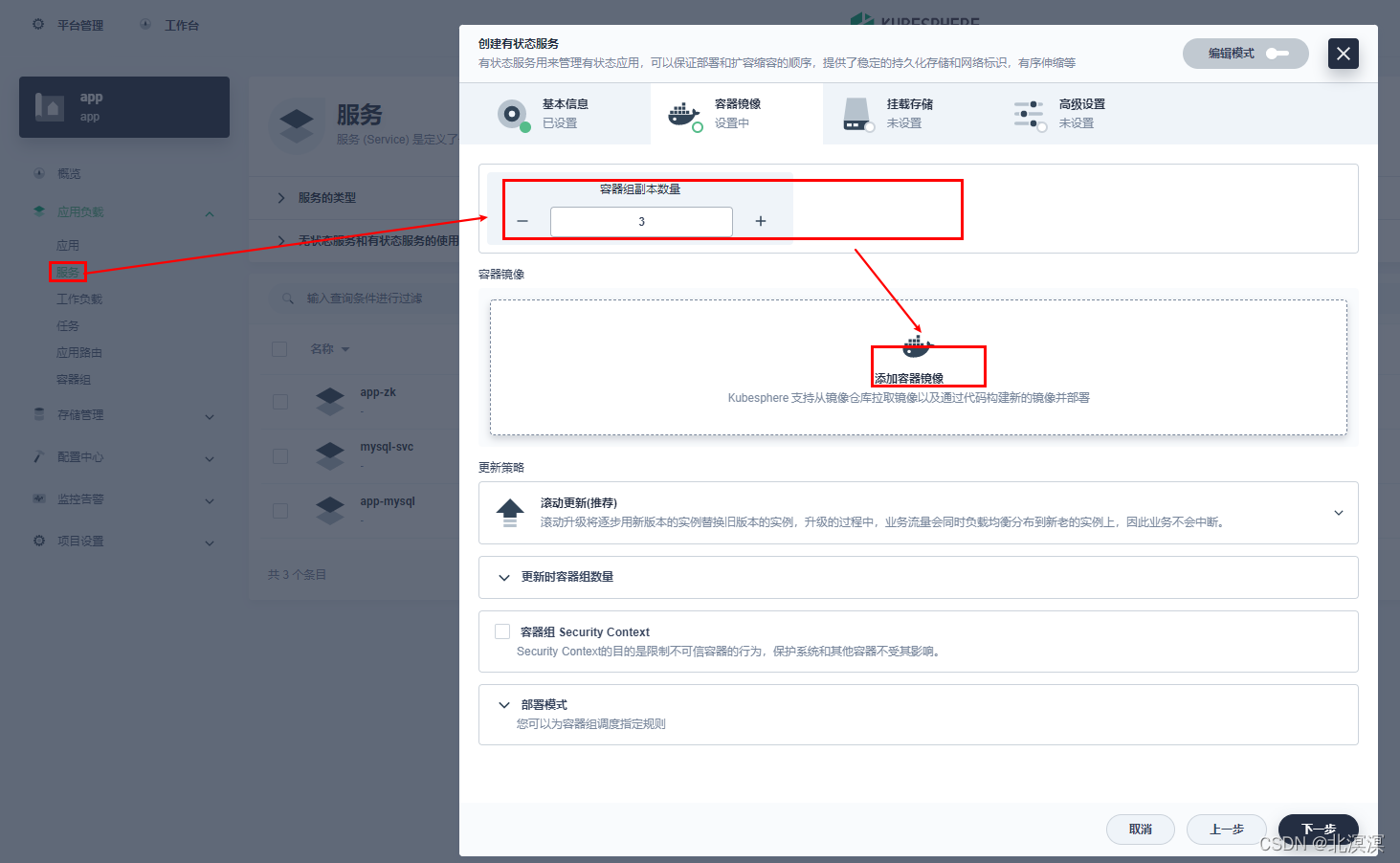Open the 基本信息 step tab
1400x863 pixels.
pyautogui.click(x=555, y=114)
